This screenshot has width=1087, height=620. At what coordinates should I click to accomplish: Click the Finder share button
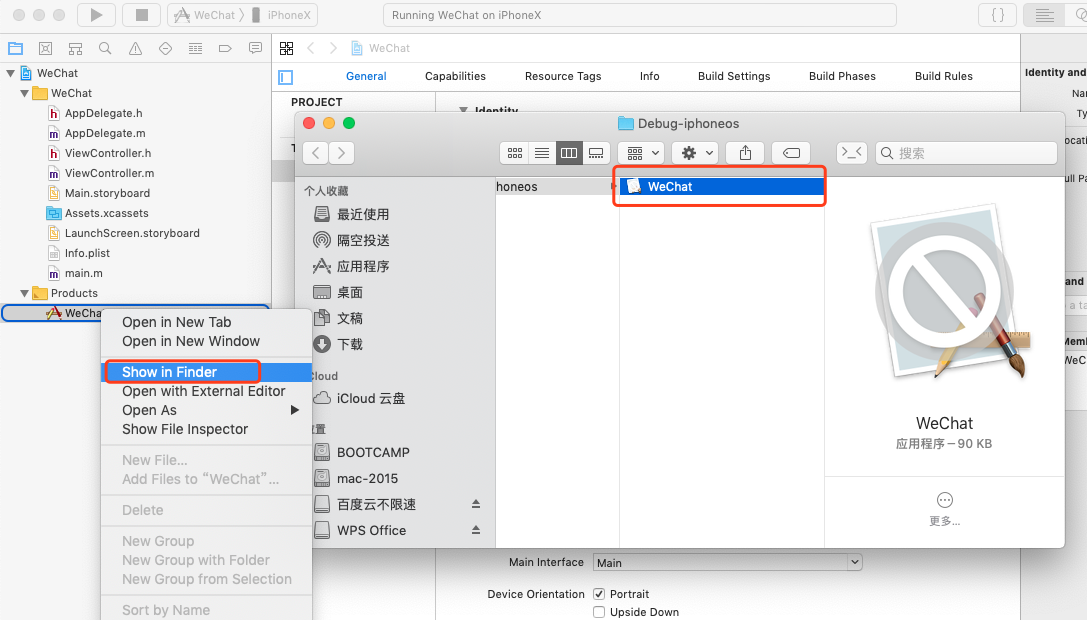(745, 153)
